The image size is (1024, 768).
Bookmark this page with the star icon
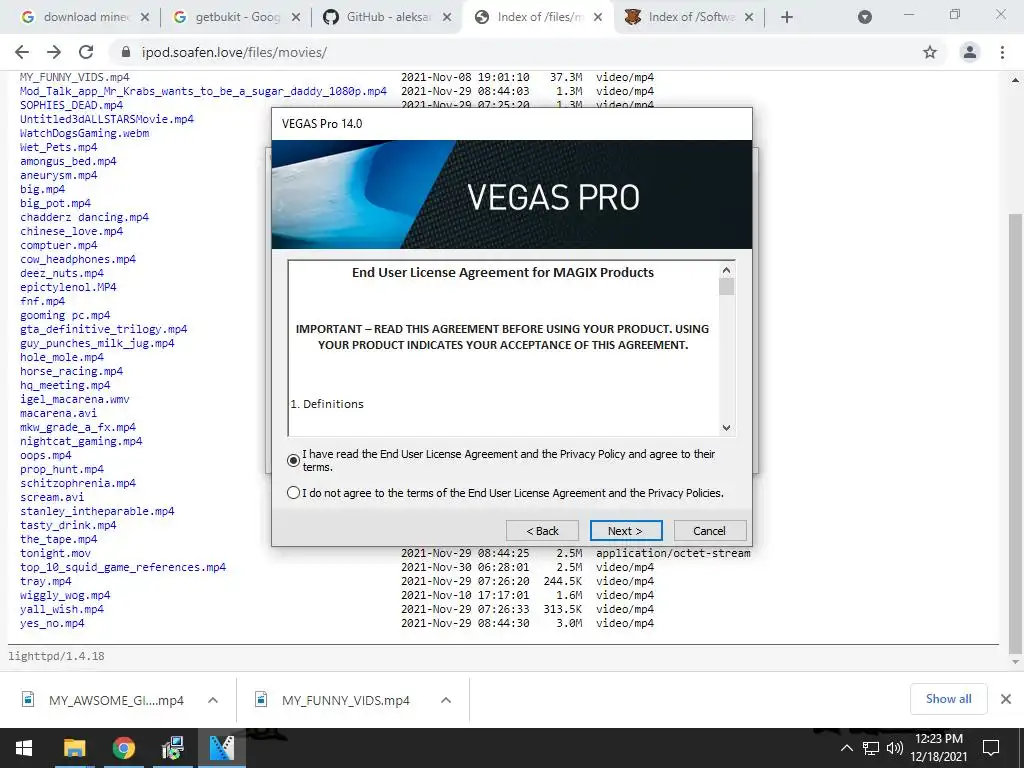click(930, 52)
